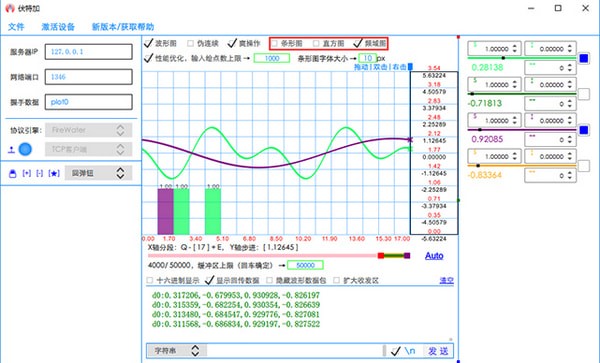This screenshot has width=600, height=363.
Task: Enable the 直方图 histogram checkbox
Action: pos(316,43)
